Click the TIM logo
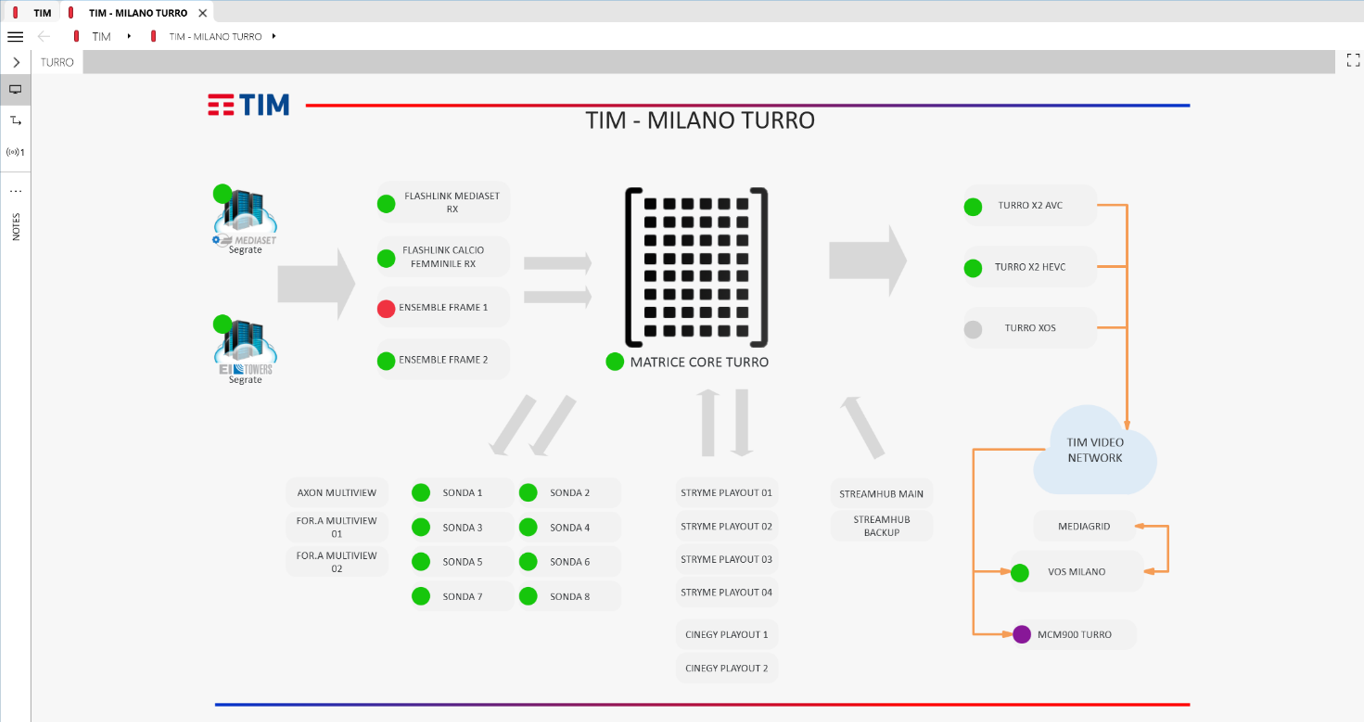The height and width of the screenshot is (722, 1367). tap(248, 105)
